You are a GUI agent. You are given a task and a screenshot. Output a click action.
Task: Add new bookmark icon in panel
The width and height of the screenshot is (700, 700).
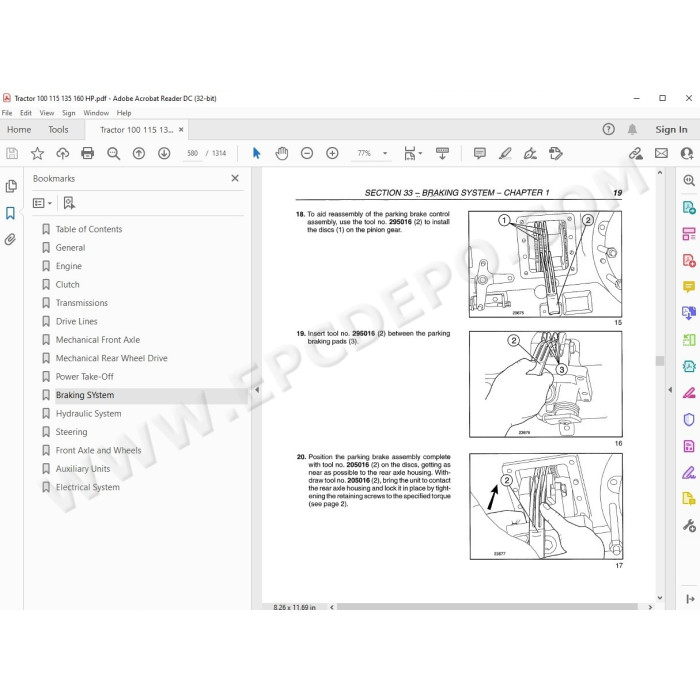tap(69, 203)
